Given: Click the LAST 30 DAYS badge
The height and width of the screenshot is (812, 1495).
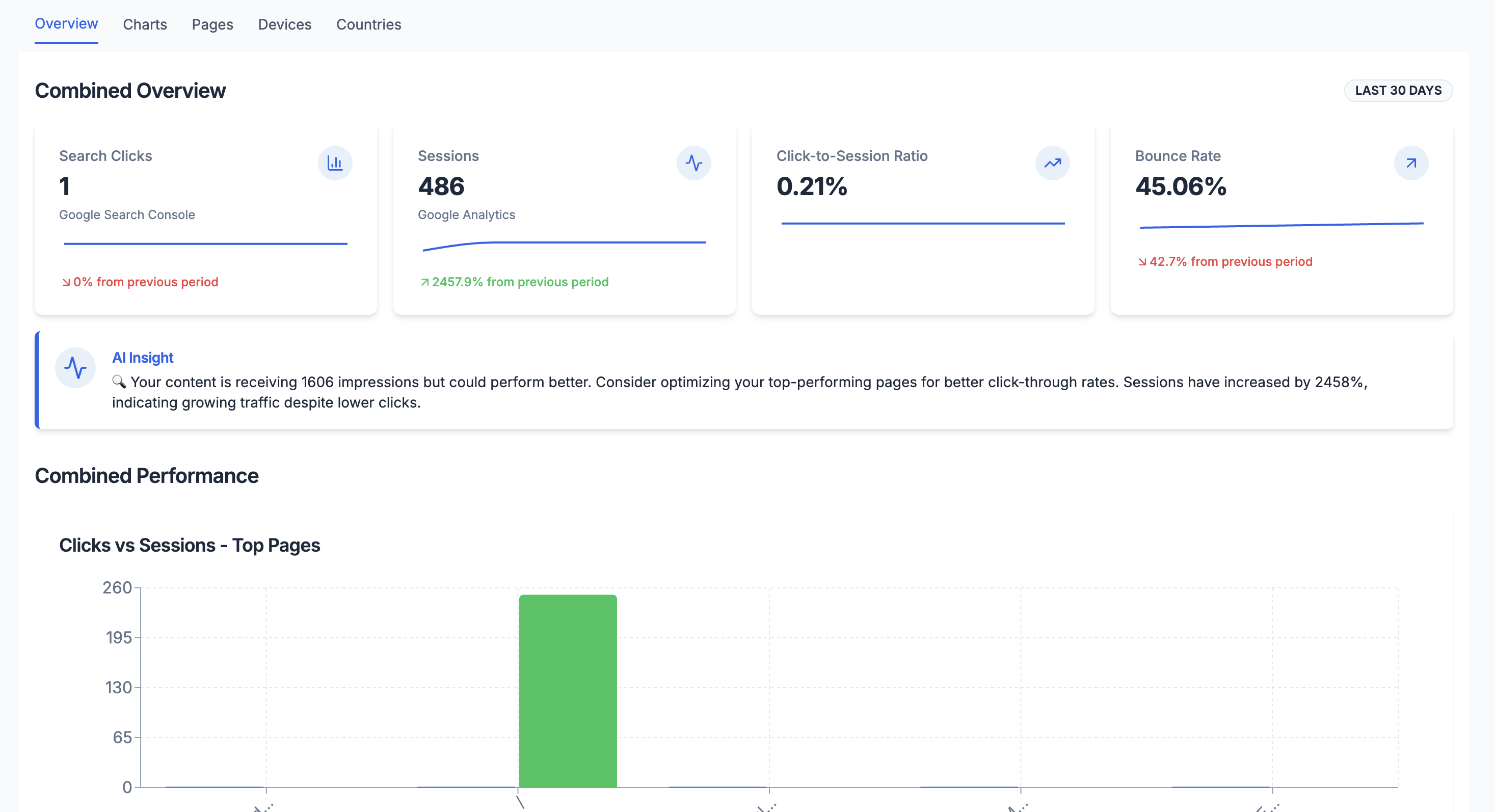Looking at the screenshot, I should [1398, 91].
